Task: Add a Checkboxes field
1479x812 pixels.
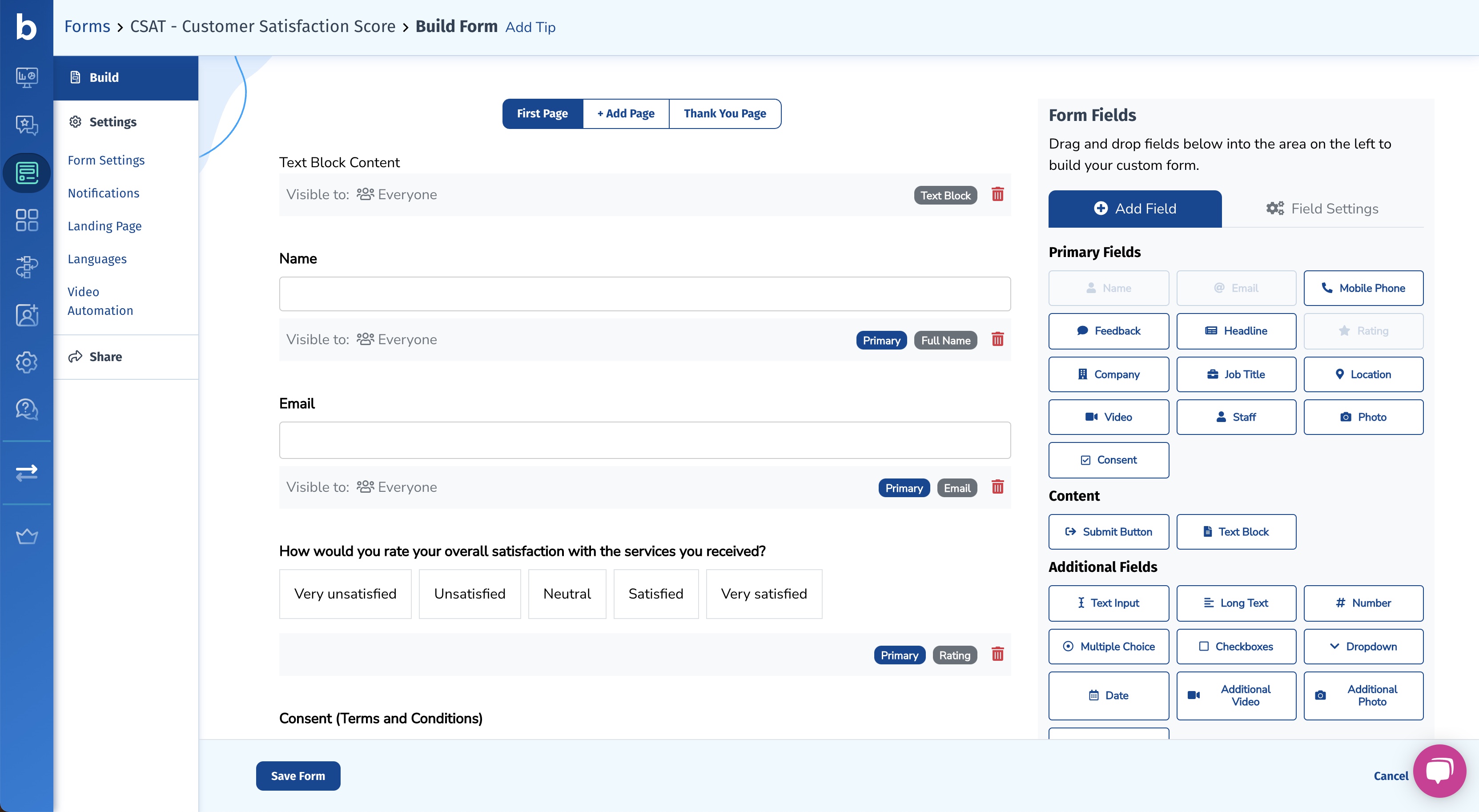Action: (1236, 646)
